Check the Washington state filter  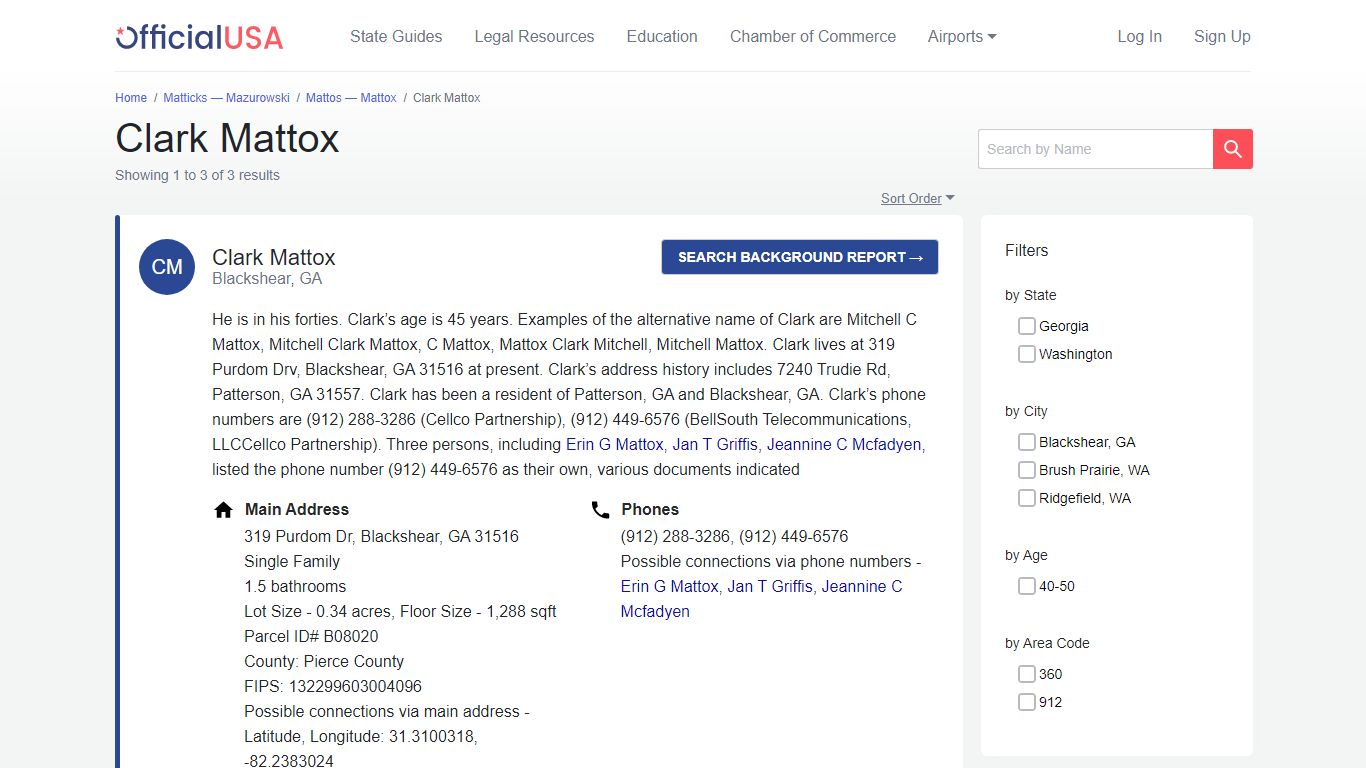point(1027,354)
